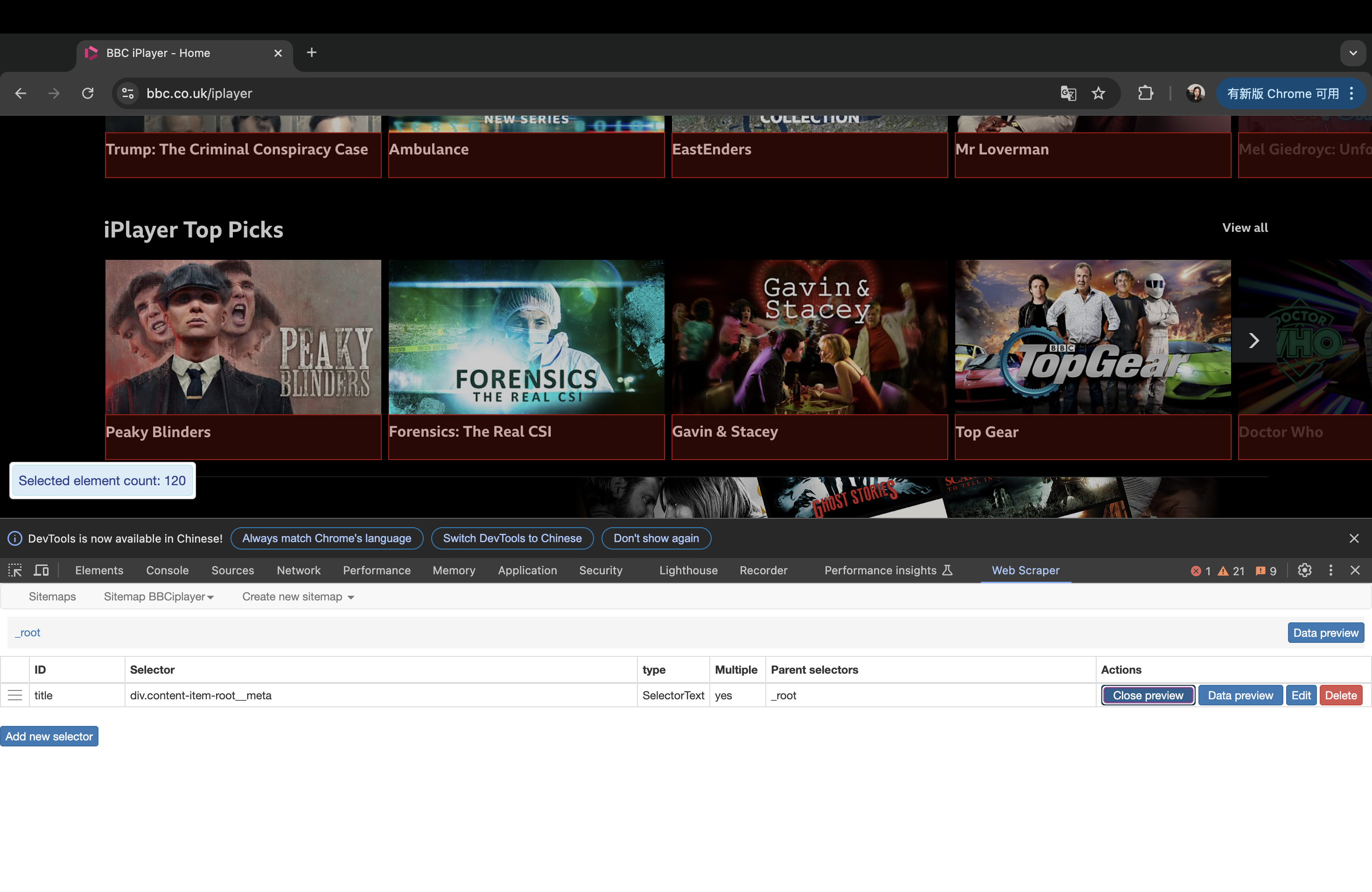Bookmark page with star icon
1372x892 pixels.
[1098, 93]
